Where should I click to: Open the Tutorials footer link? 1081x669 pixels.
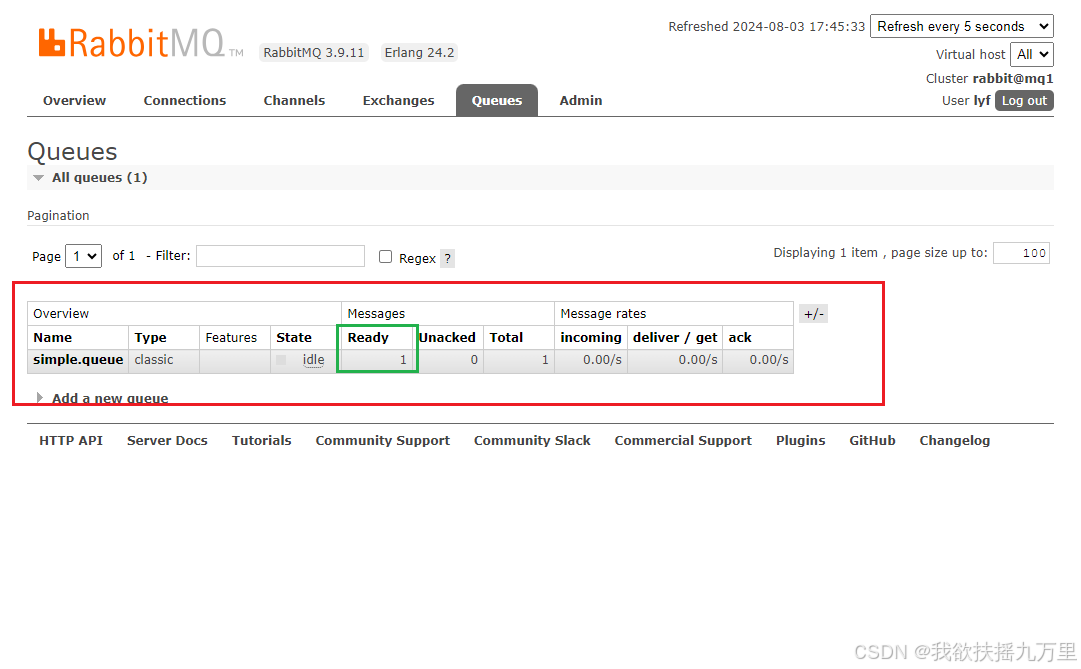click(261, 441)
